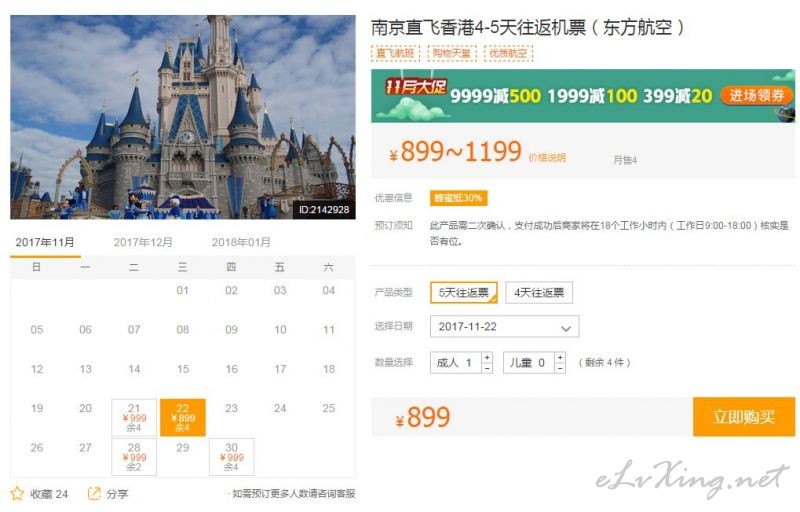Click calendar date 01
This screenshot has height=512, width=800.
click(x=183, y=290)
